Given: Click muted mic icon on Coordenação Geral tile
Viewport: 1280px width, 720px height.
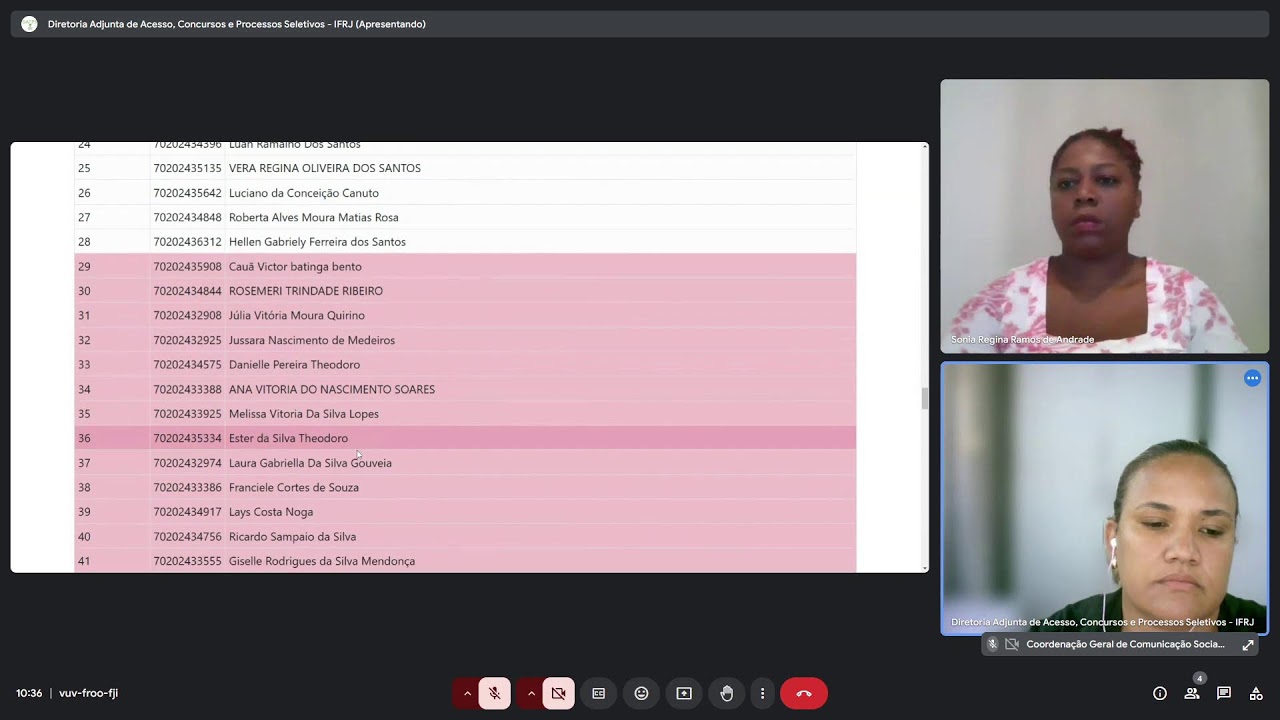Looking at the screenshot, I should 993,645.
